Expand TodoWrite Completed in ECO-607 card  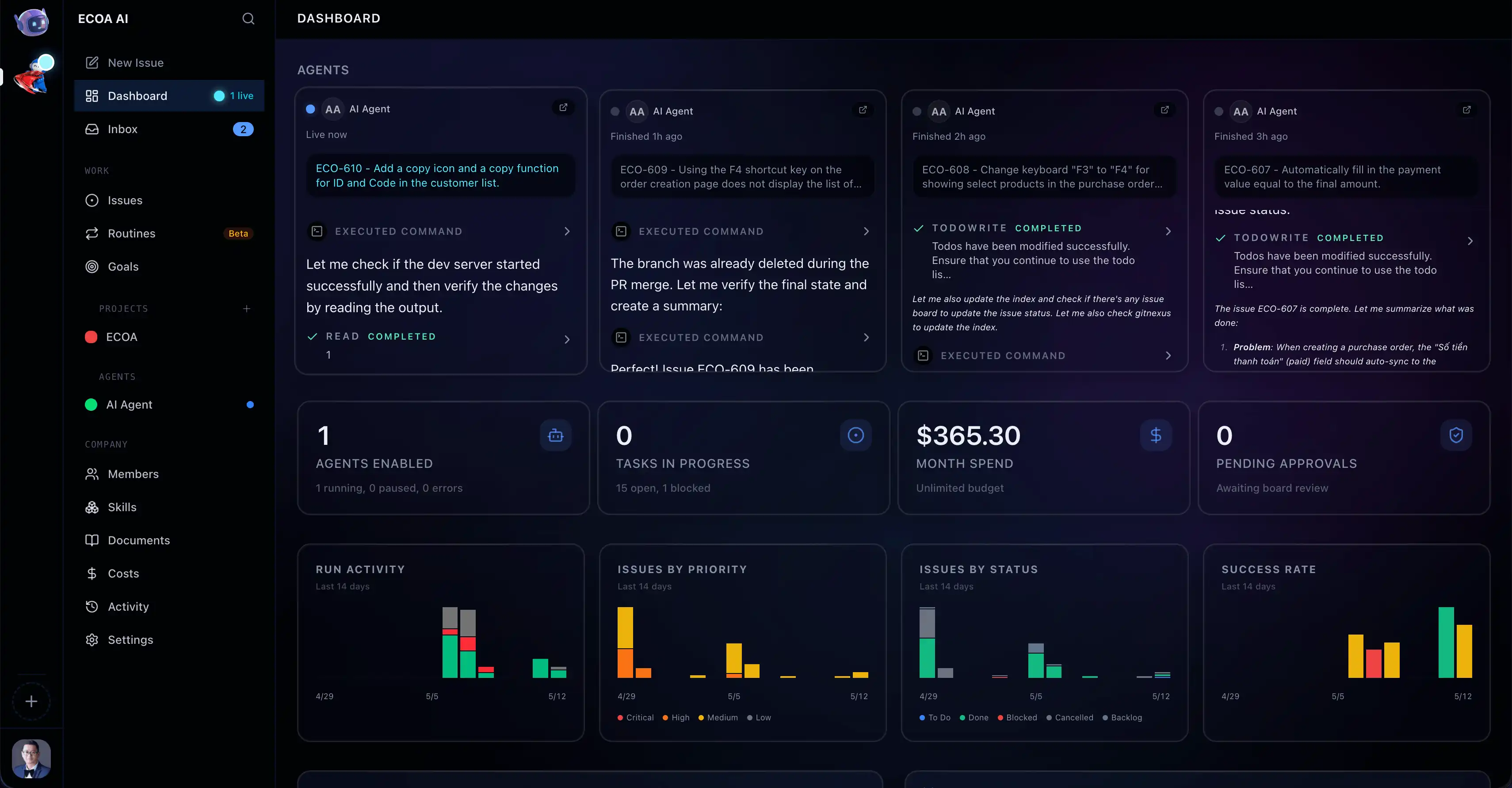(x=1347, y=261)
